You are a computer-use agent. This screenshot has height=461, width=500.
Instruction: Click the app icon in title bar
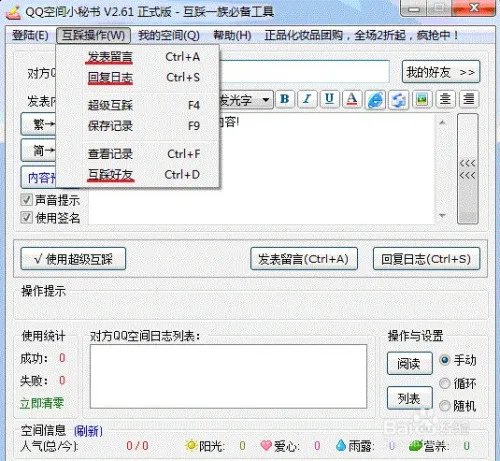[x=13, y=13]
